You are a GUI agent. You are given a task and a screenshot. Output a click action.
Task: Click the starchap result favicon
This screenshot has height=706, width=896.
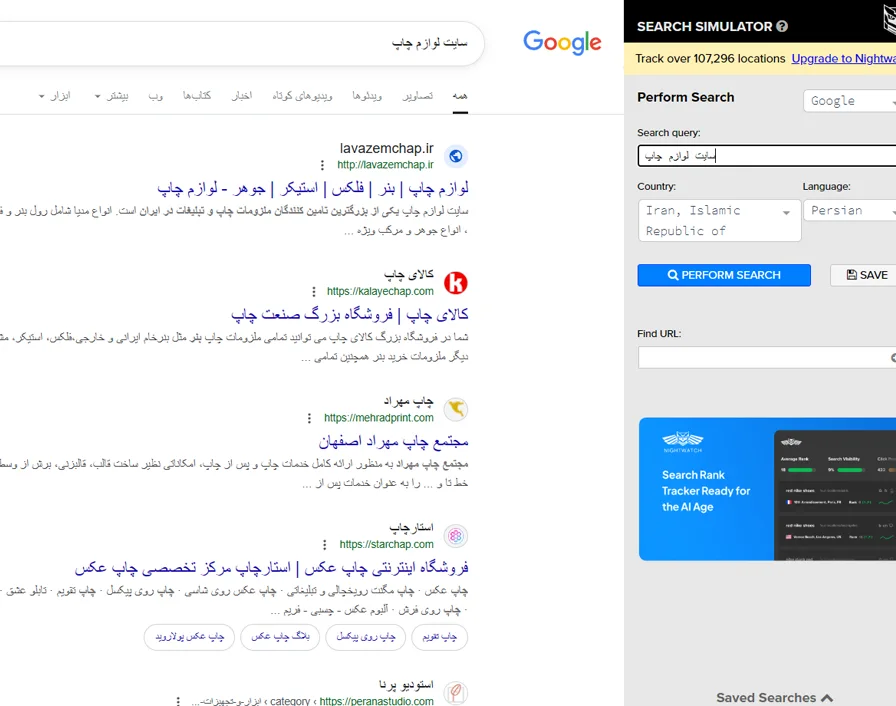(455, 536)
